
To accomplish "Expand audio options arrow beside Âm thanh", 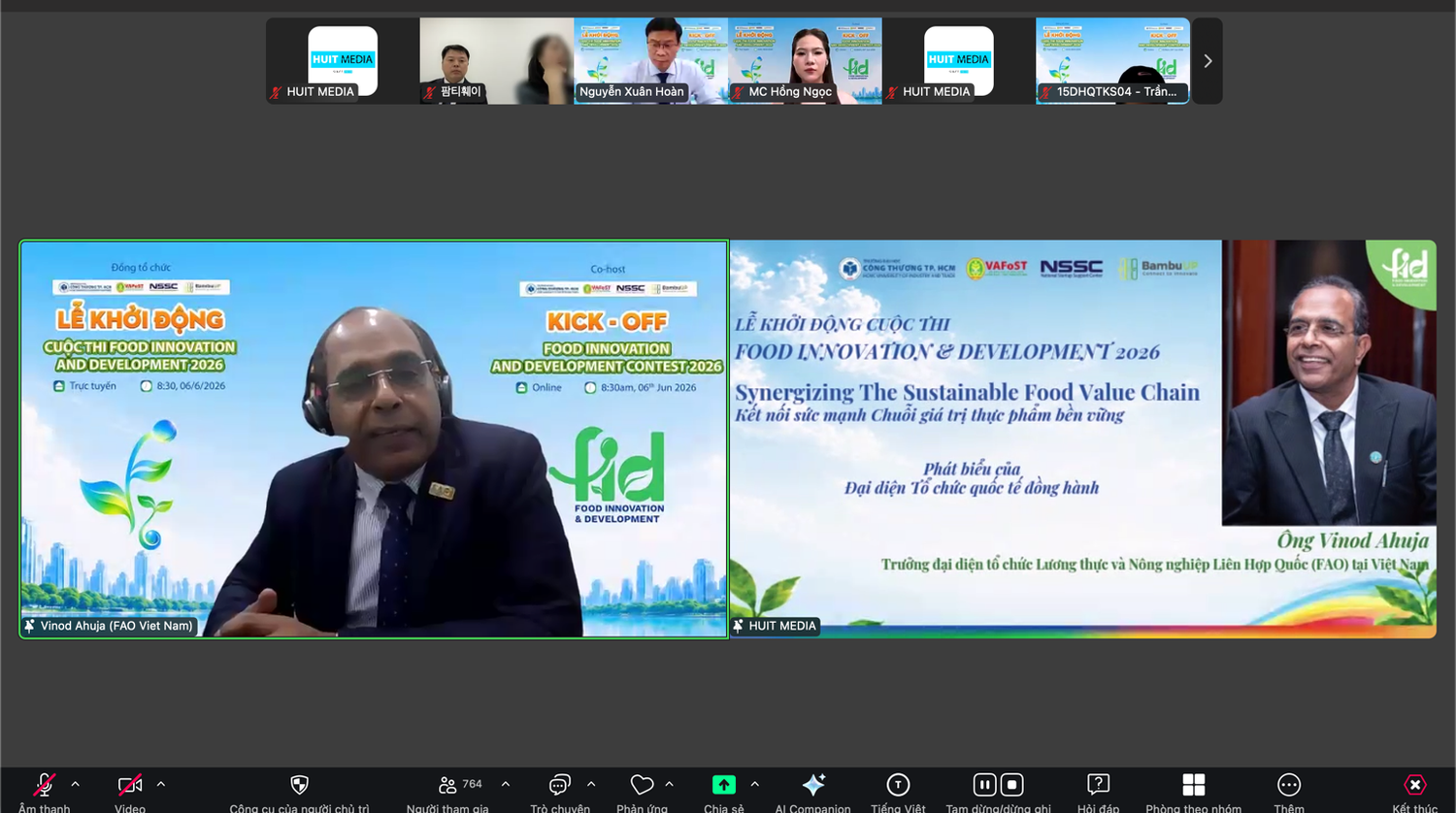I will coord(76,784).
